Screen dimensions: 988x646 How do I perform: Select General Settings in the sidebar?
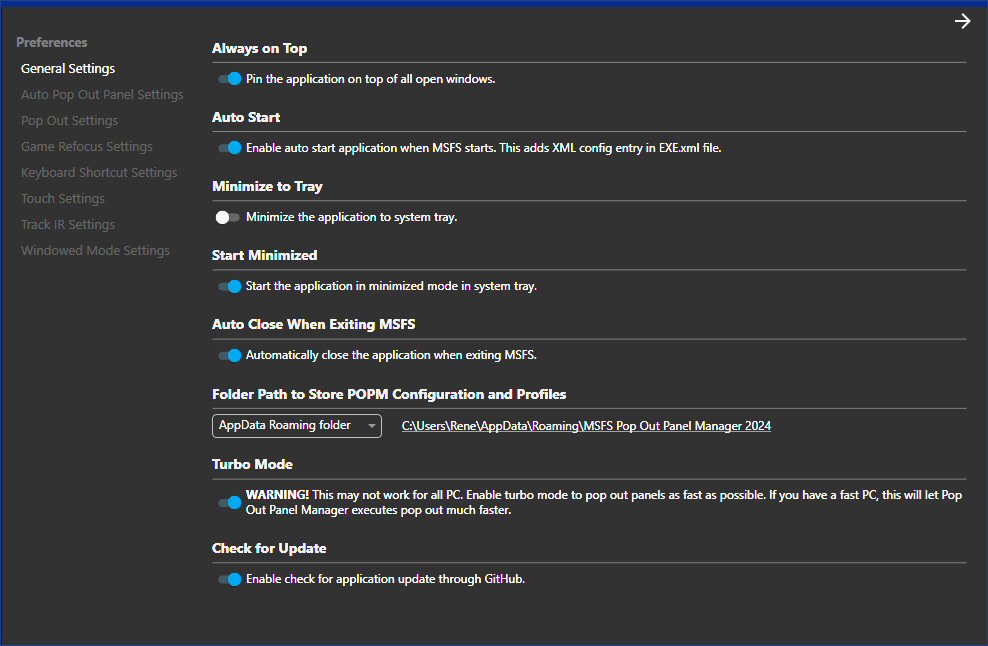(68, 69)
